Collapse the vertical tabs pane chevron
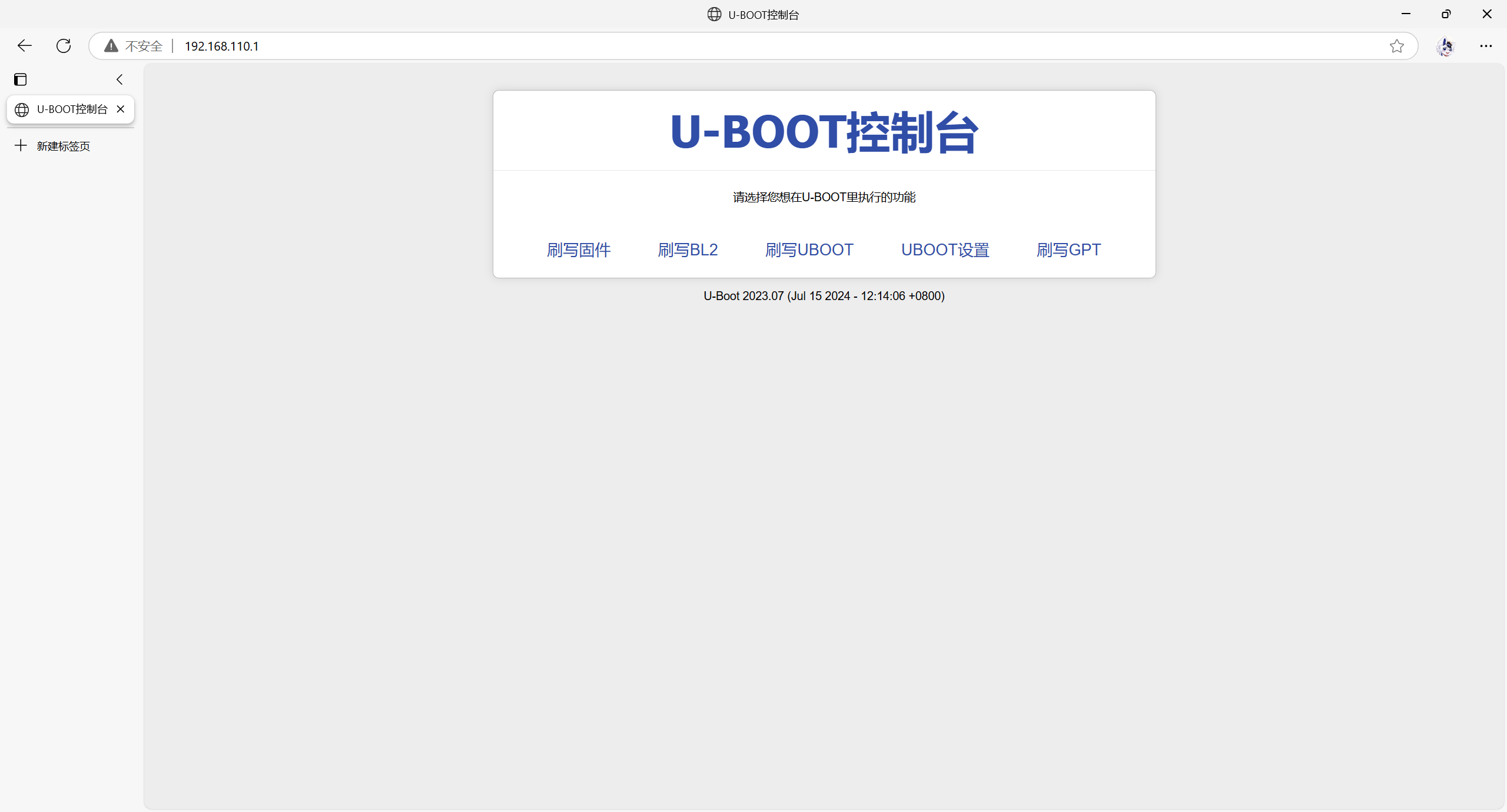 [120, 79]
